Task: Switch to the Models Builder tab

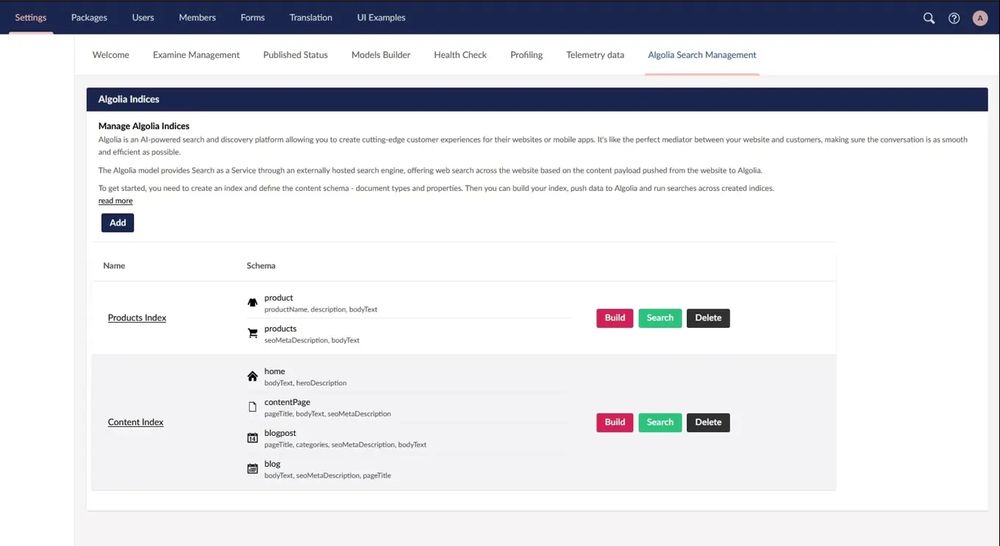Action: [x=381, y=55]
